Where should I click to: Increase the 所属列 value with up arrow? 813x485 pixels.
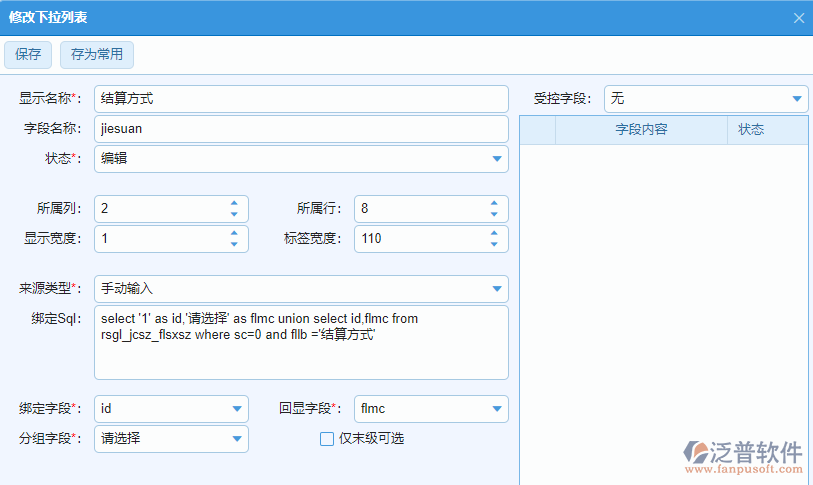(x=234, y=203)
